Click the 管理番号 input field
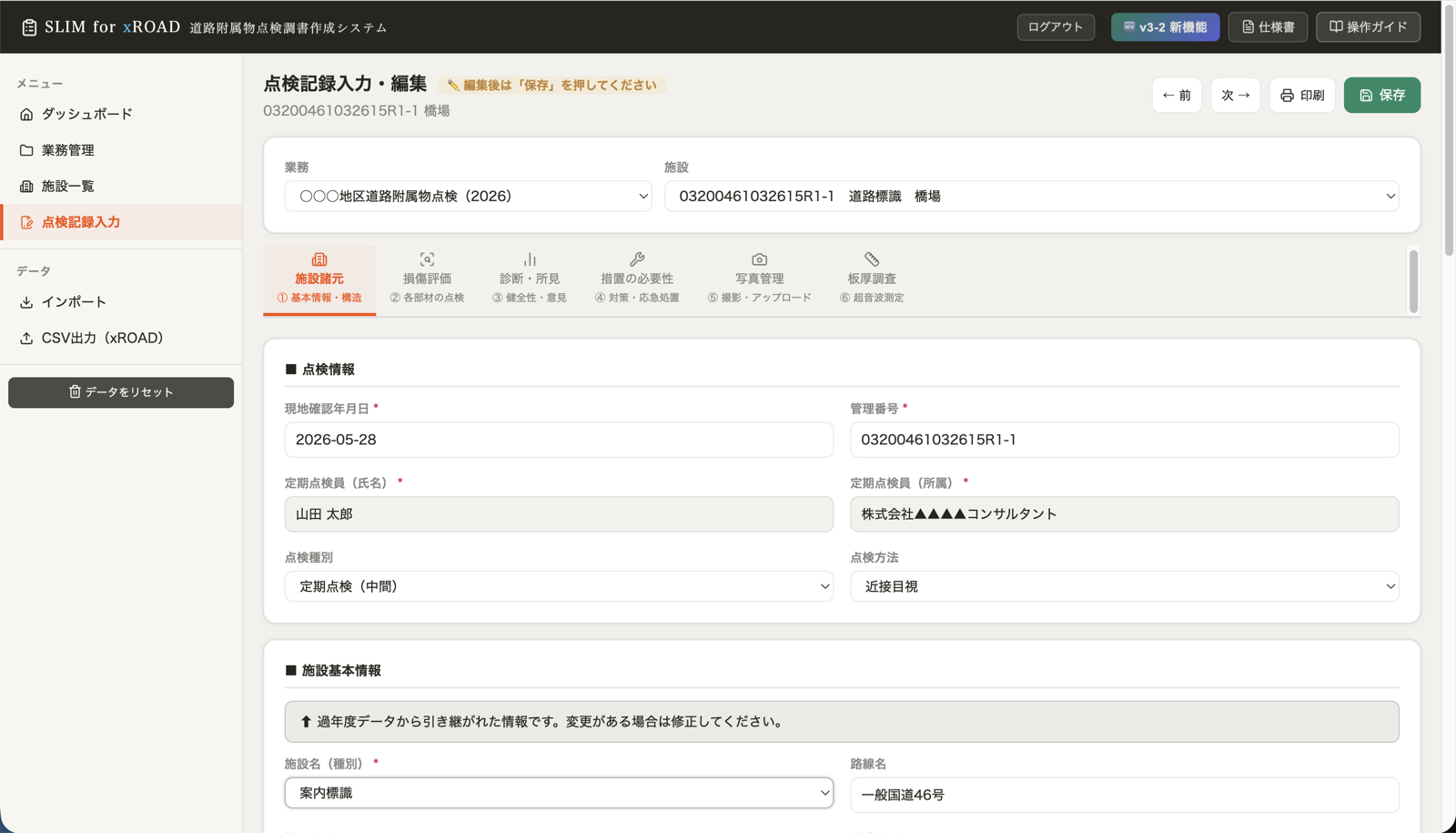 pyautogui.click(x=1124, y=440)
